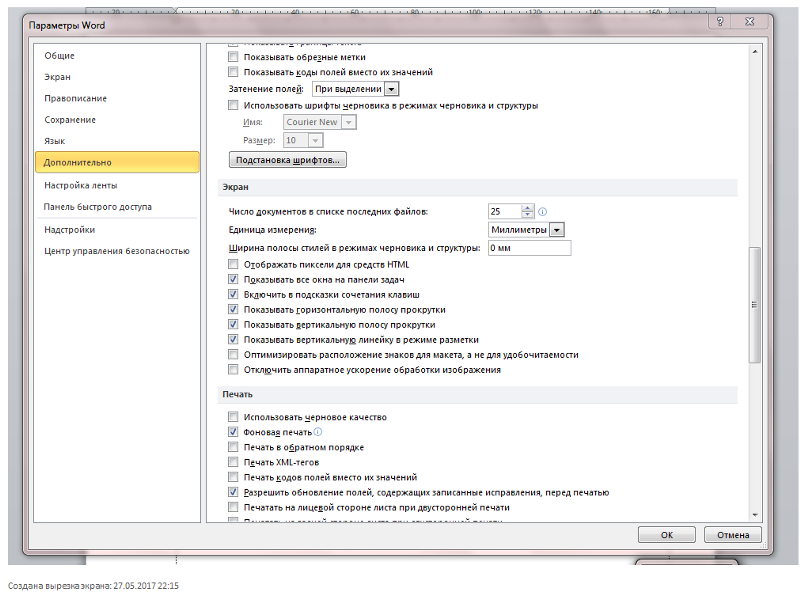Open Центр управления безопасностью
Image resolution: width=800 pixels, height=612 pixels.
[x=117, y=251]
